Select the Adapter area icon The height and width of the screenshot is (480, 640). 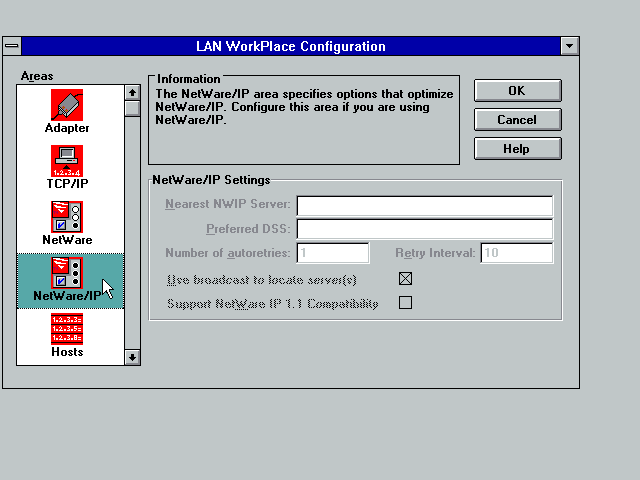pos(67,105)
